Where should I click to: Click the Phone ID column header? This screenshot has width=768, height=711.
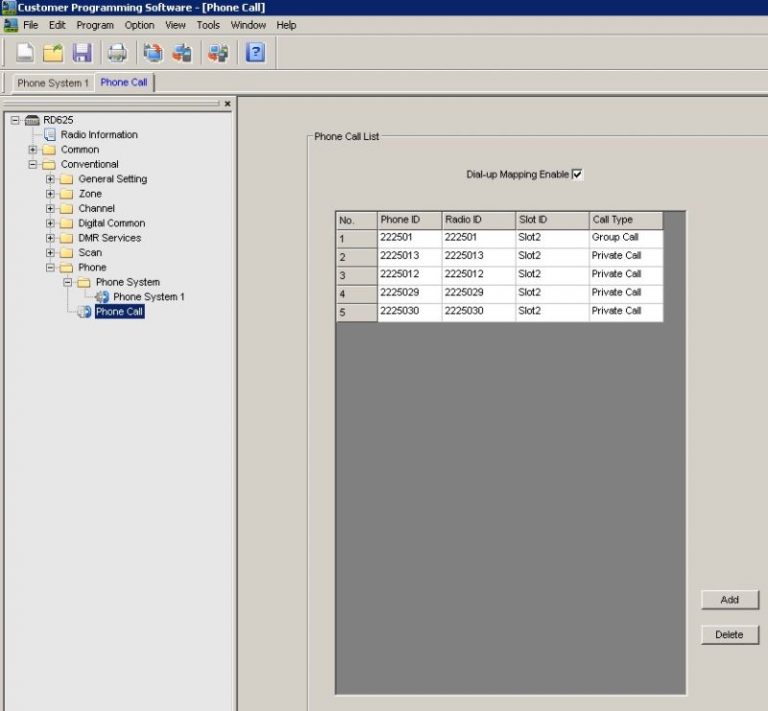tap(409, 220)
